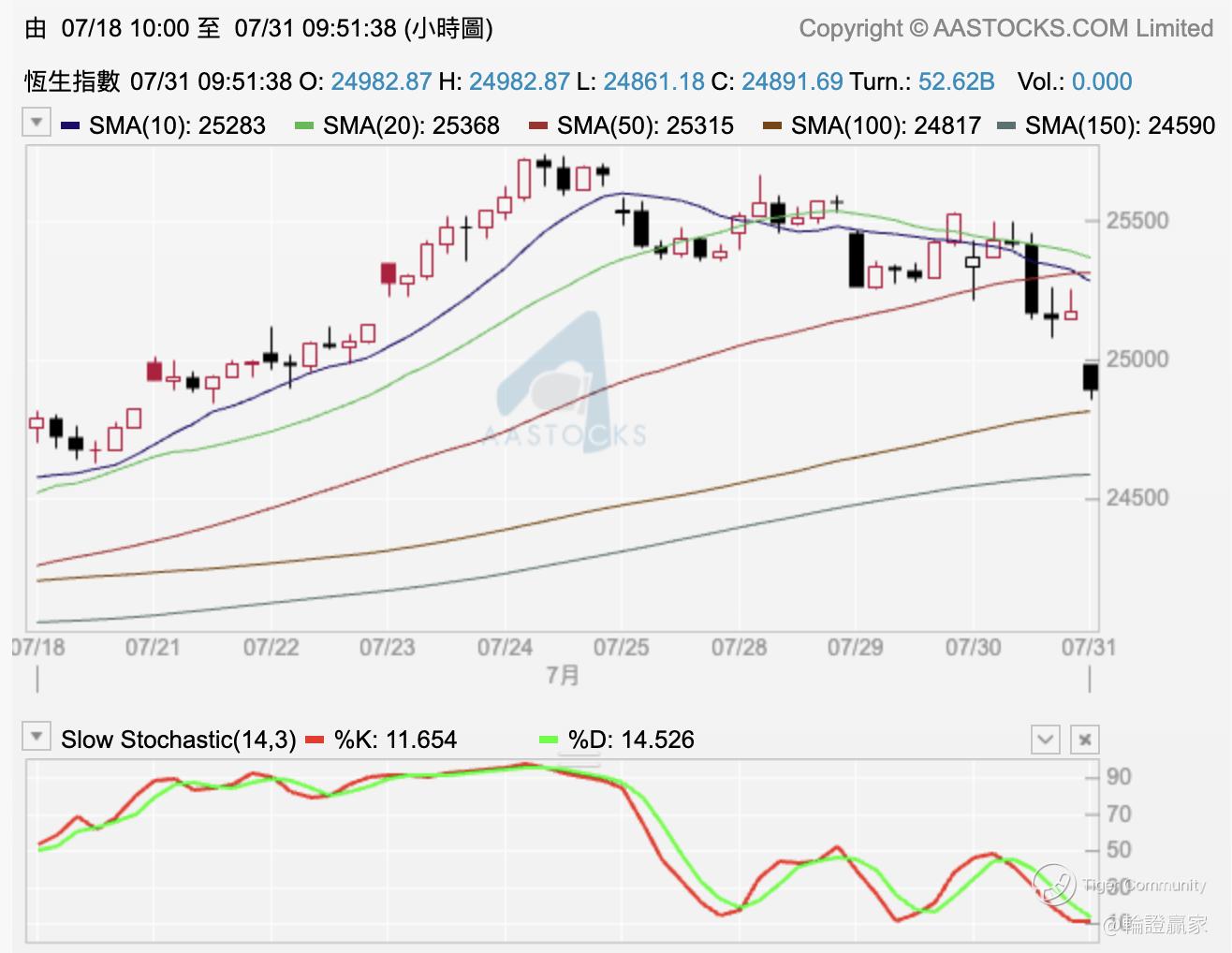Click the volume value 0.000

point(1102,81)
